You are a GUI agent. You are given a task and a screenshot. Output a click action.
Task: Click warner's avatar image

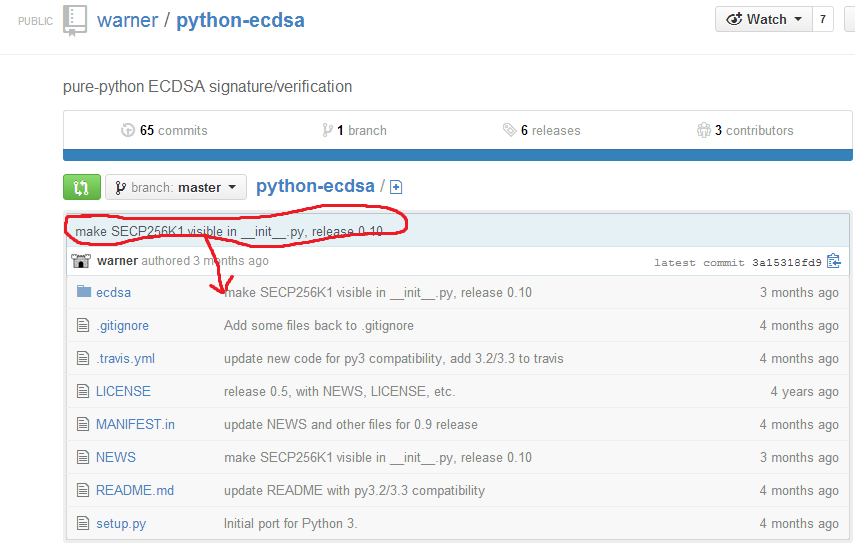81,261
